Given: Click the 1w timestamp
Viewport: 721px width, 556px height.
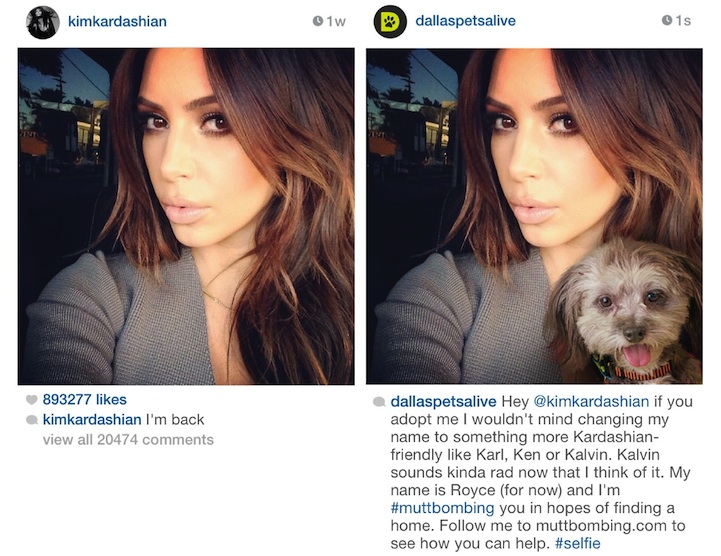Looking at the screenshot, I should click(x=336, y=22).
